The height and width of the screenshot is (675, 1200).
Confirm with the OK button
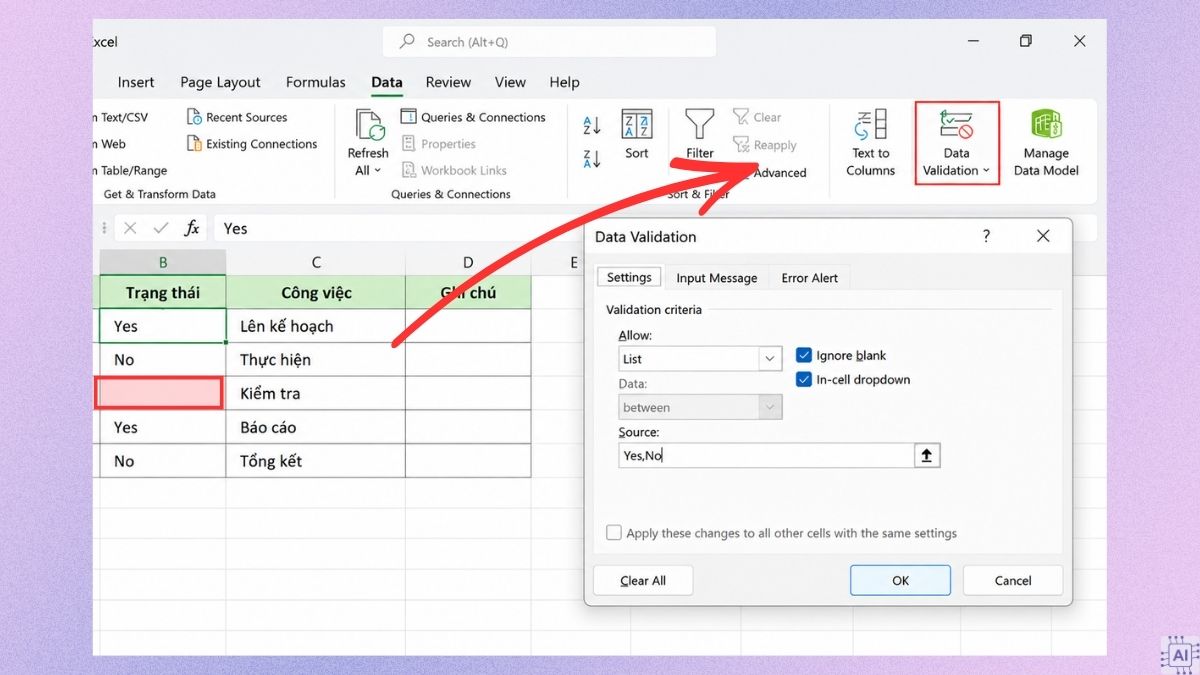(x=900, y=580)
